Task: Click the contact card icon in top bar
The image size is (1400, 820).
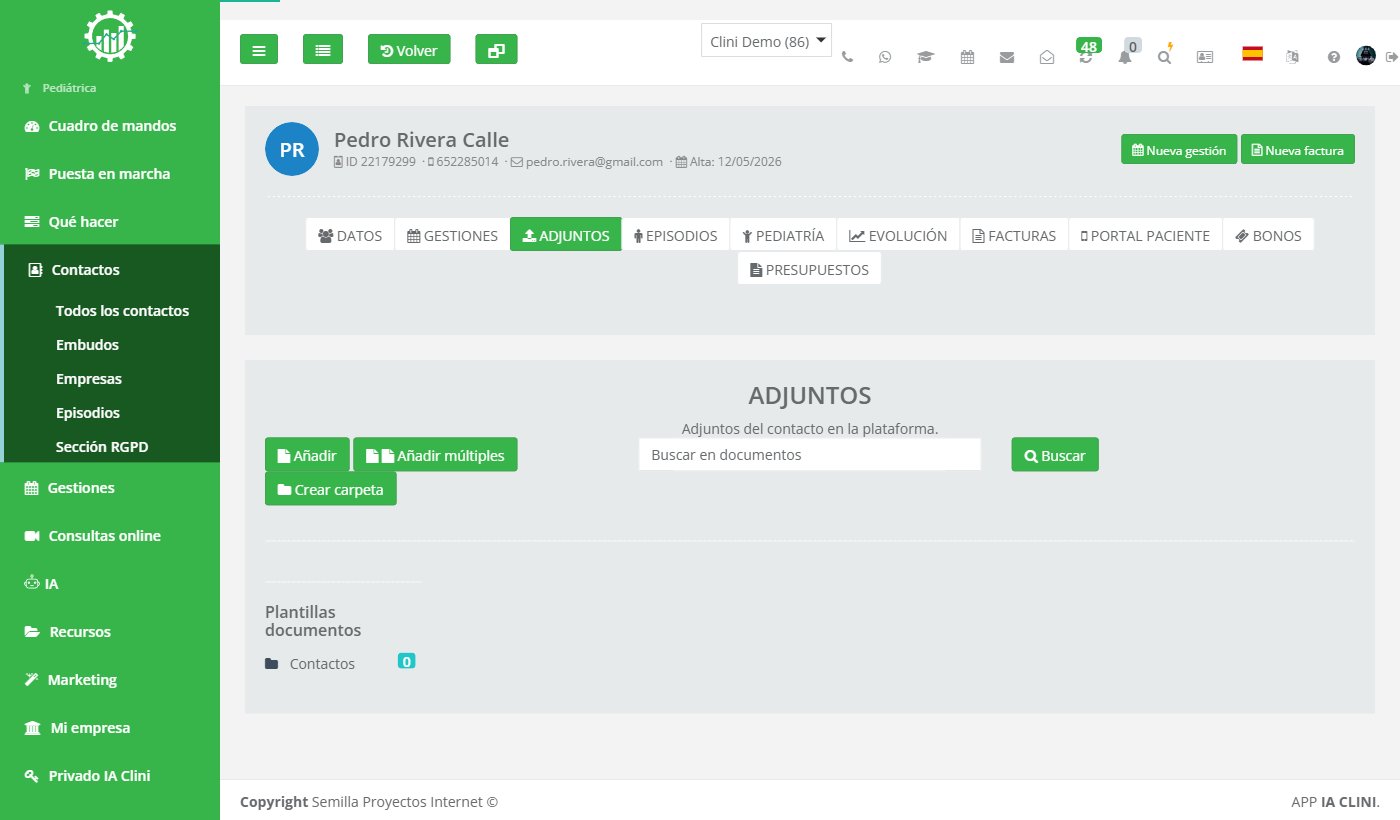Action: click(1205, 57)
